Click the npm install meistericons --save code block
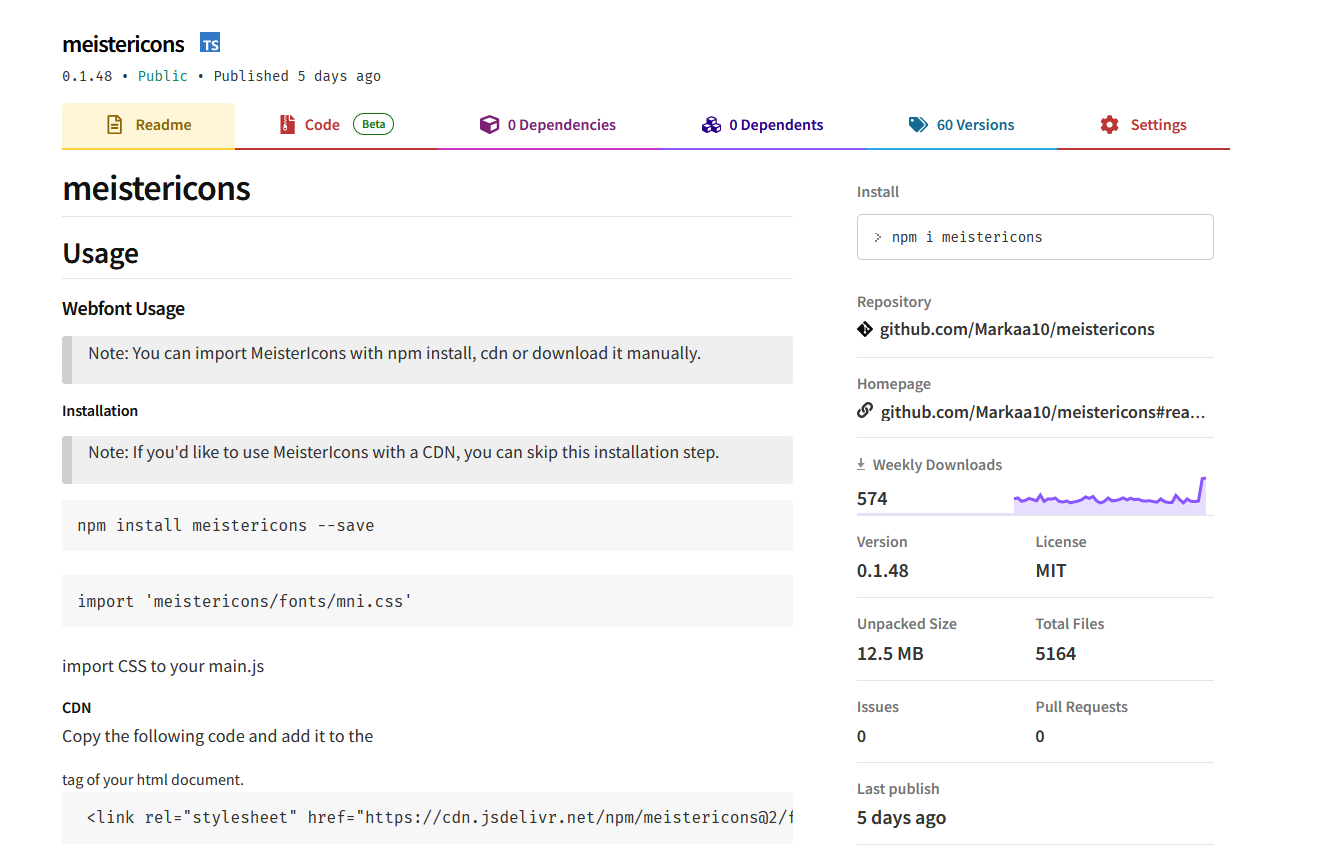 (x=427, y=525)
